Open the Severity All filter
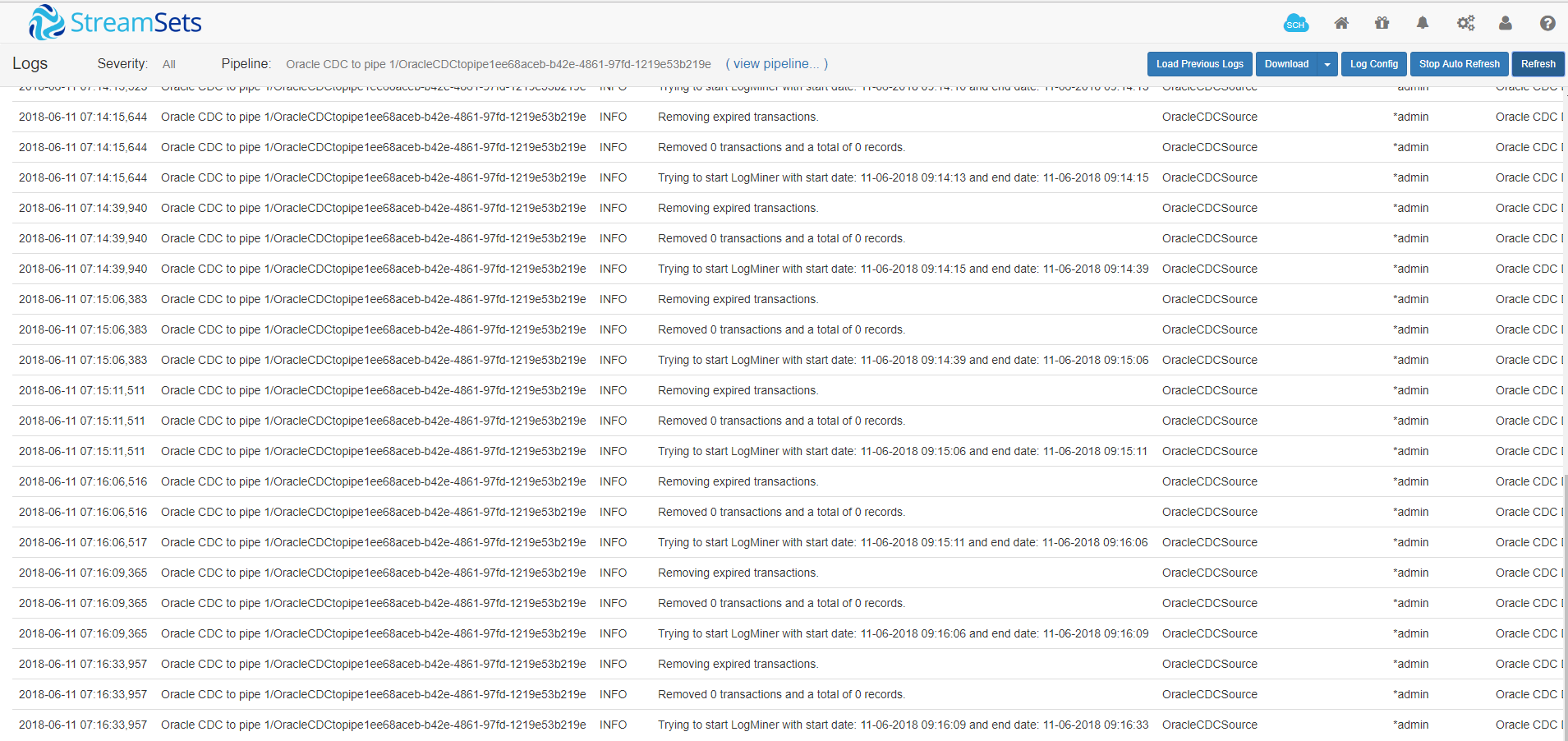This screenshot has width=1568, height=741. (x=169, y=64)
